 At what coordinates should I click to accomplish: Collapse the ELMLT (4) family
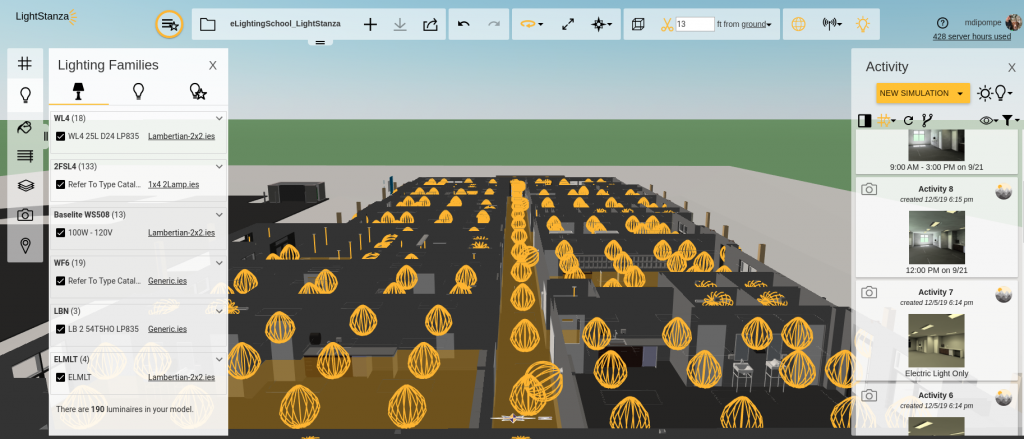tap(219, 359)
